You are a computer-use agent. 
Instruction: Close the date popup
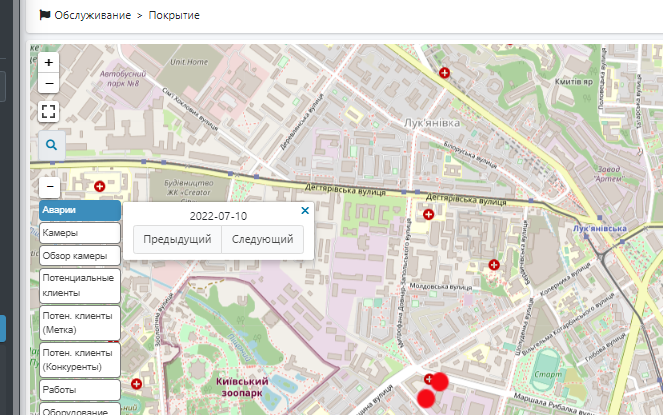[x=305, y=211]
